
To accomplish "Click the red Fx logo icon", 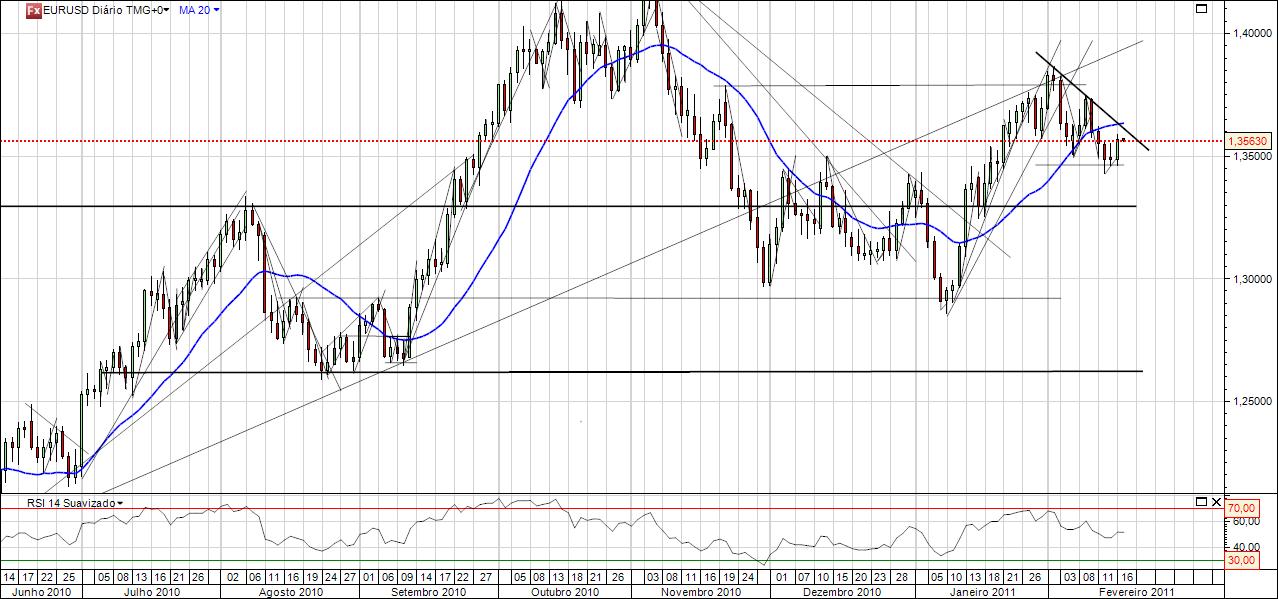I will pos(32,10).
